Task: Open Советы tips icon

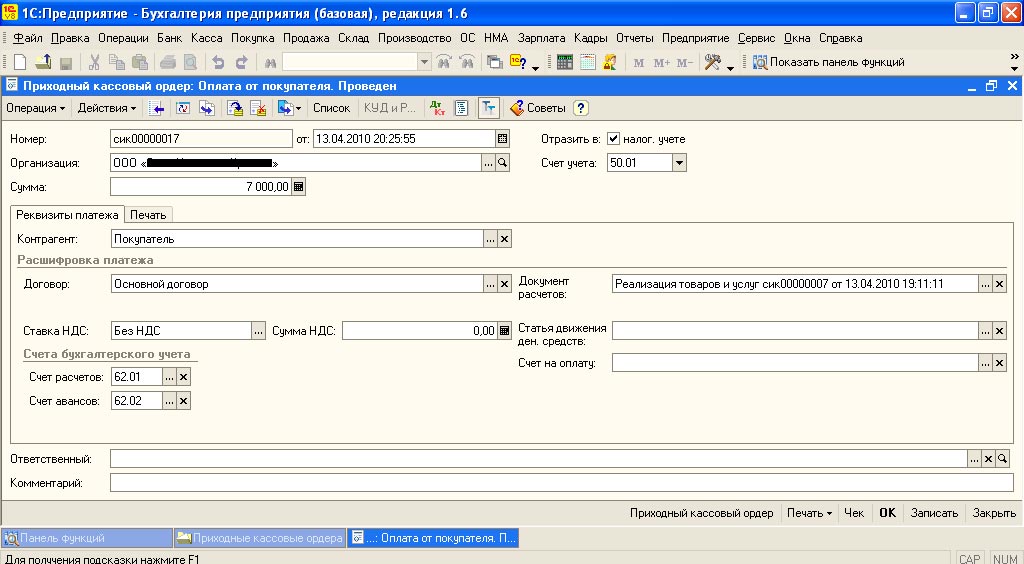Action: click(x=517, y=108)
